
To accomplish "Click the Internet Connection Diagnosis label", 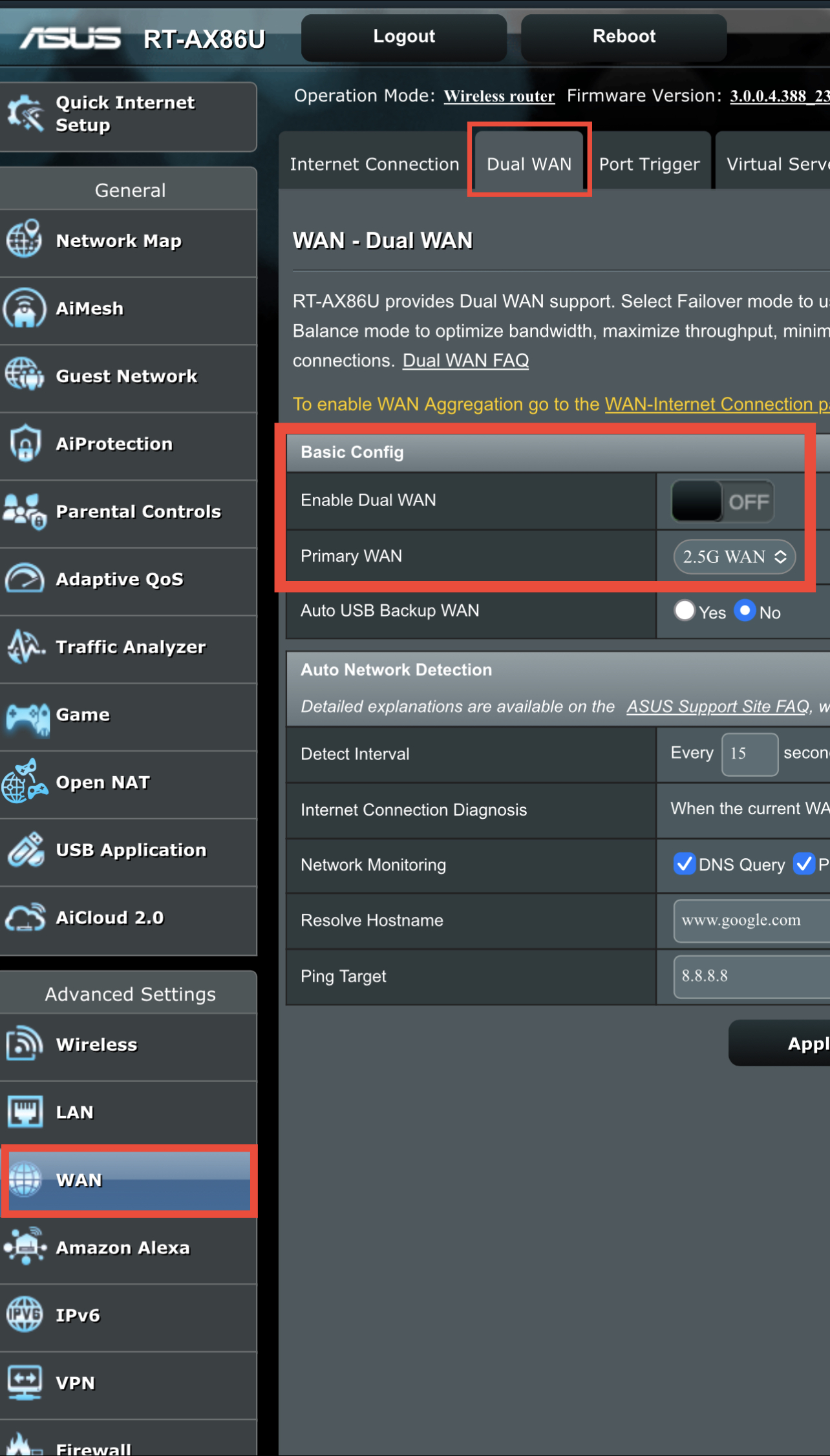I will pyautogui.click(x=414, y=810).
